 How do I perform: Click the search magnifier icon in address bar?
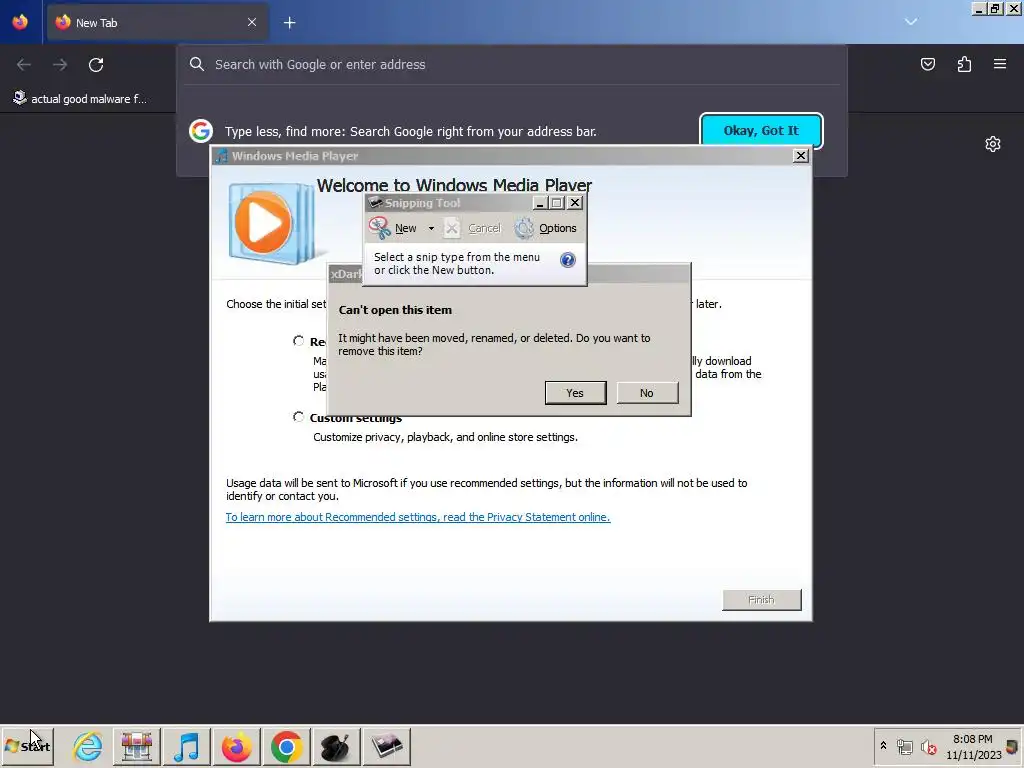pyautogui.click(x=197, y=64)
